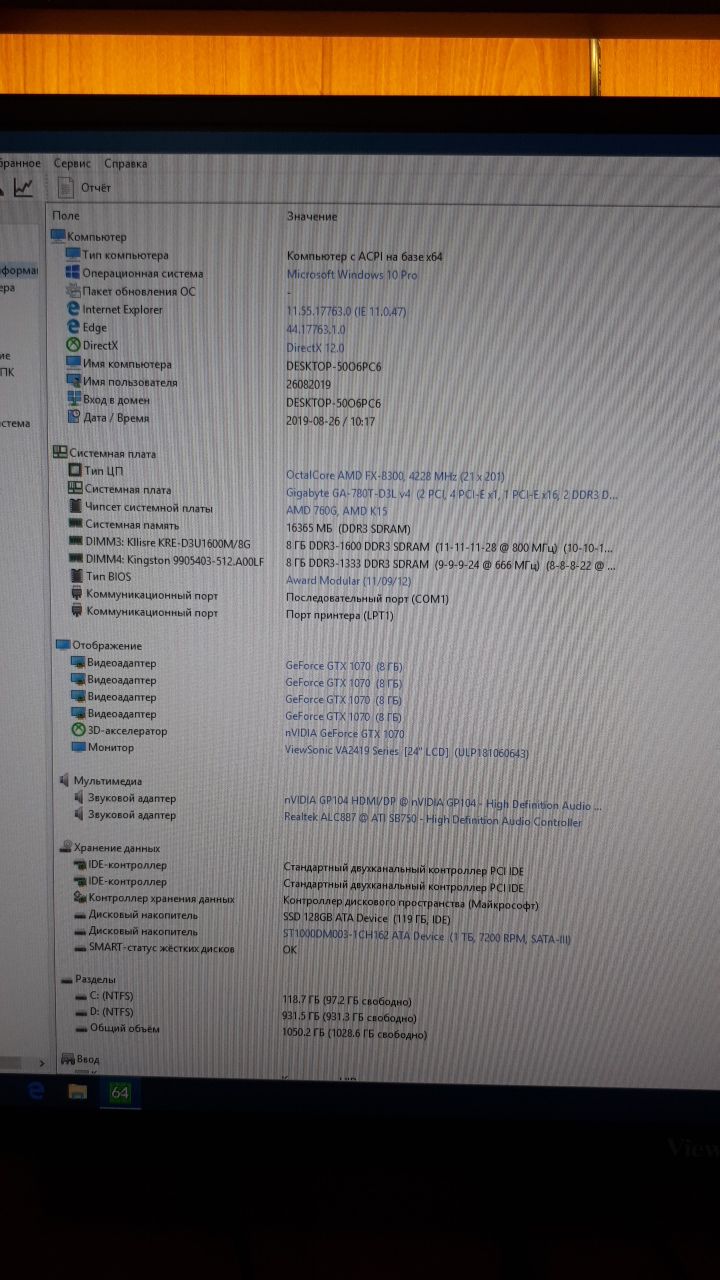Click the Тип ЦП processor icon
Screen dimensions: 720x1280
click(75, 471)
